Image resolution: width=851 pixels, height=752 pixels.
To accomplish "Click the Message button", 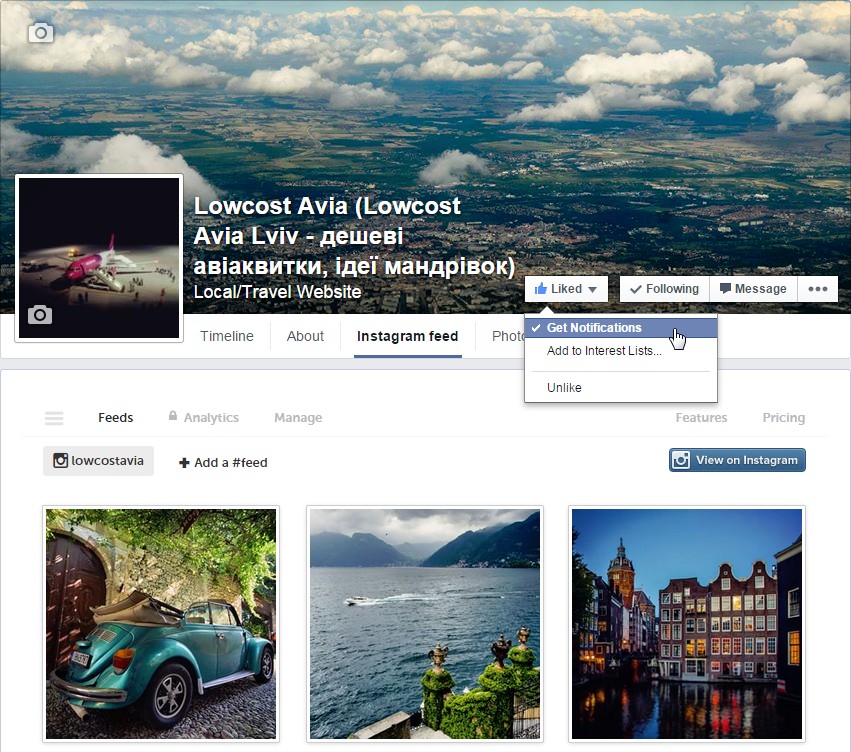I will tap(753, 289).
